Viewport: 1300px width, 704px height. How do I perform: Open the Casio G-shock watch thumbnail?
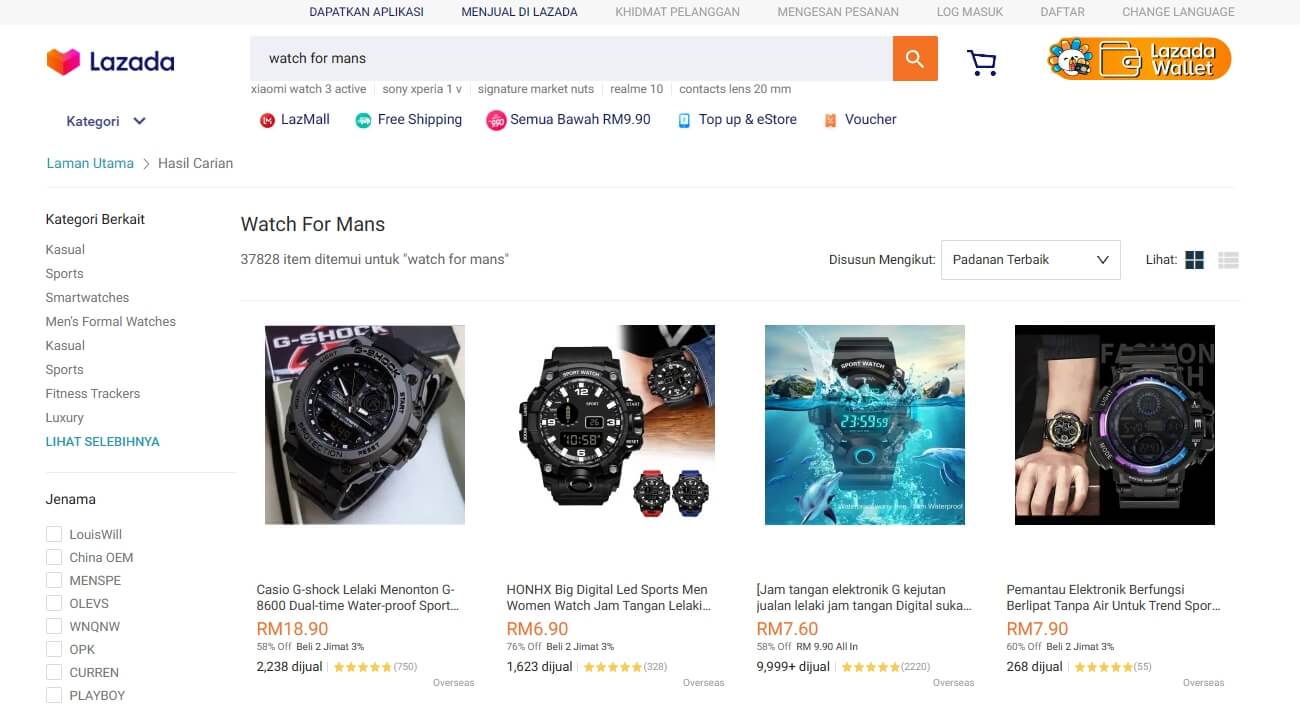coord(365,425)
